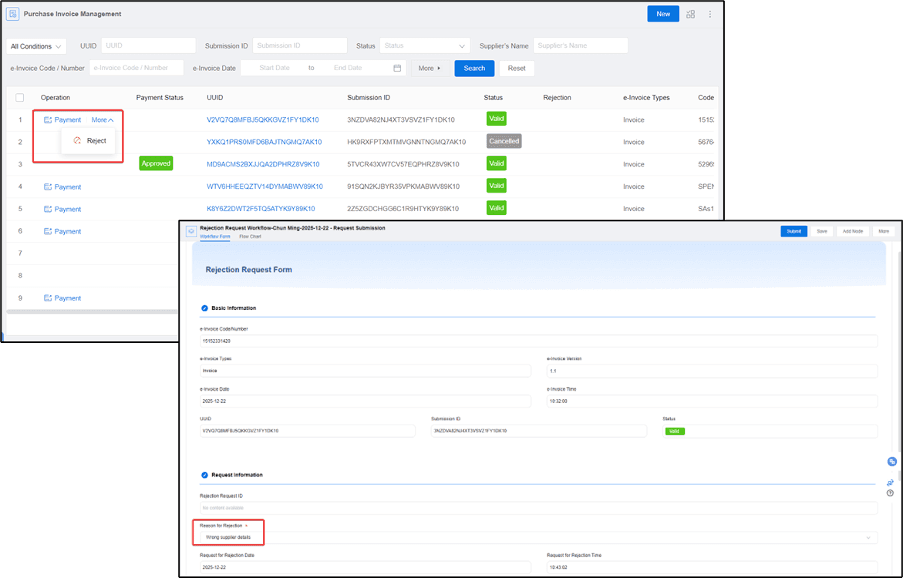This screenshot has height=578, width=904.
Task: Select Reject from the More menu
Action: [x=91, y=141]
